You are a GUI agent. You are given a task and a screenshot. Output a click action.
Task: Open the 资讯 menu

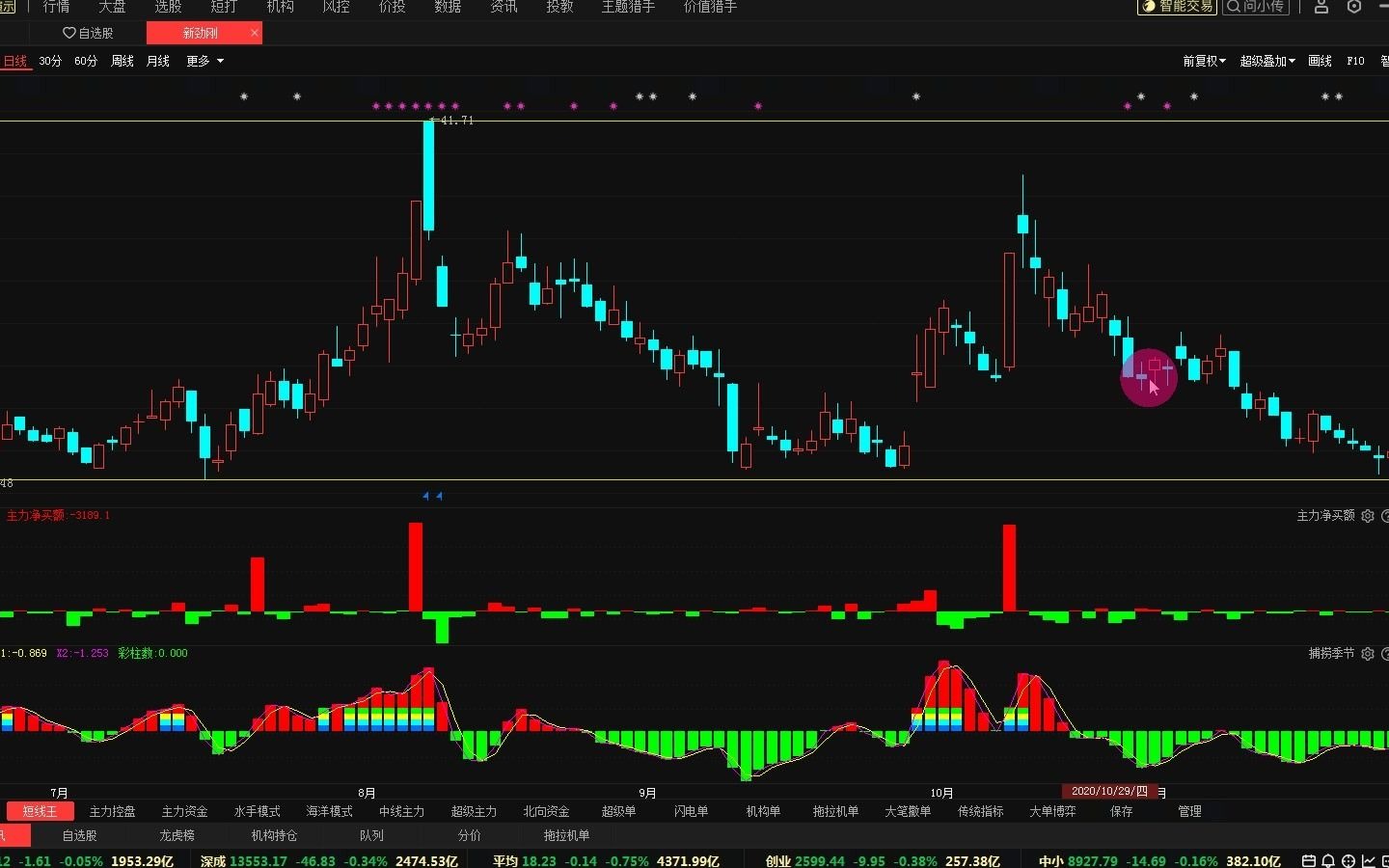(504, 7)
